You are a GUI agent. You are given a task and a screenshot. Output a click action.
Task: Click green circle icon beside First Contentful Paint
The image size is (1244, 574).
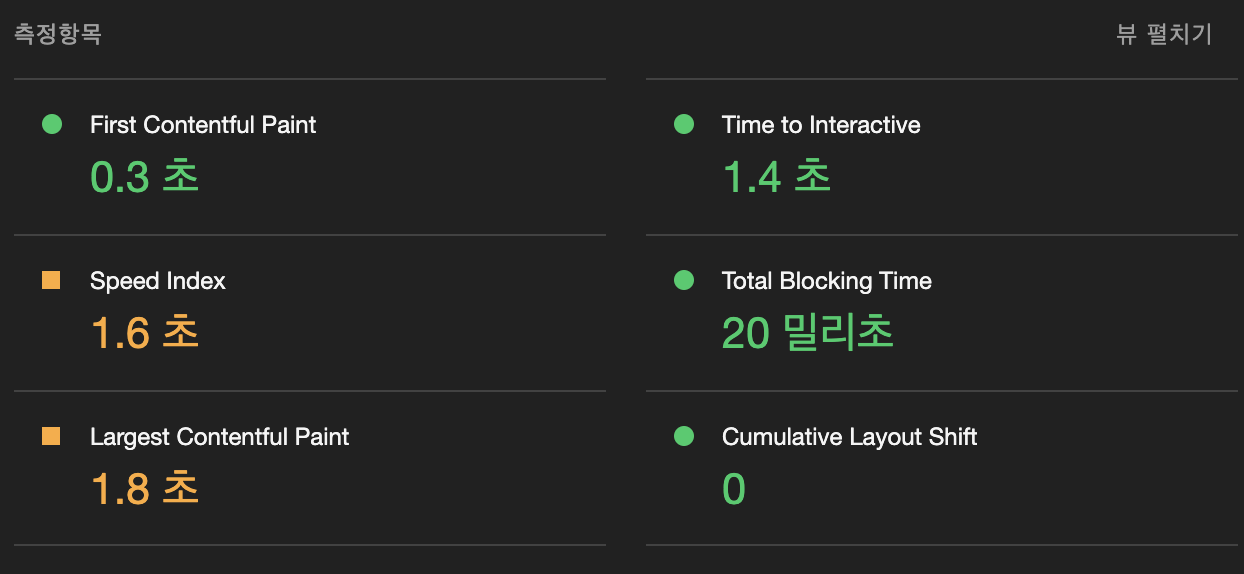pyautogui.click(x=52, y=125)
